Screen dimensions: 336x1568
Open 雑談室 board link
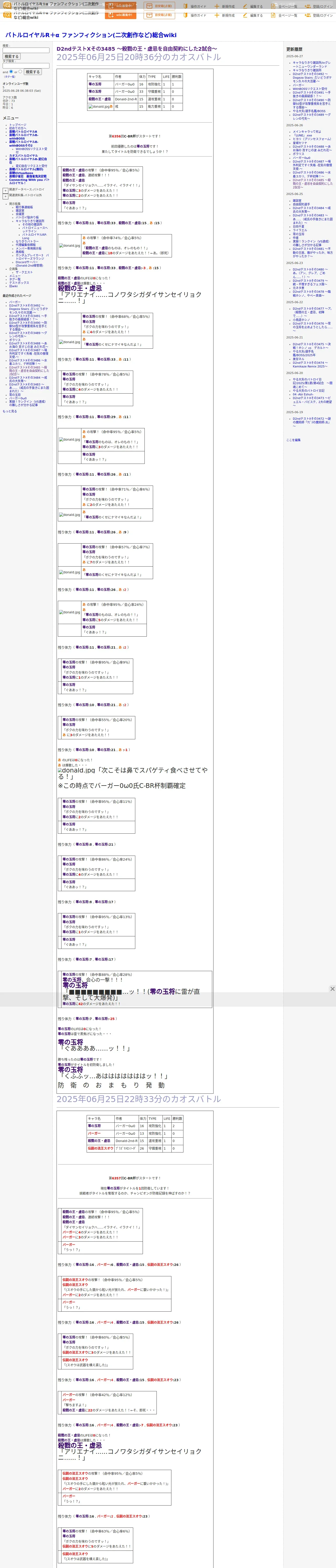coord(20,211)
